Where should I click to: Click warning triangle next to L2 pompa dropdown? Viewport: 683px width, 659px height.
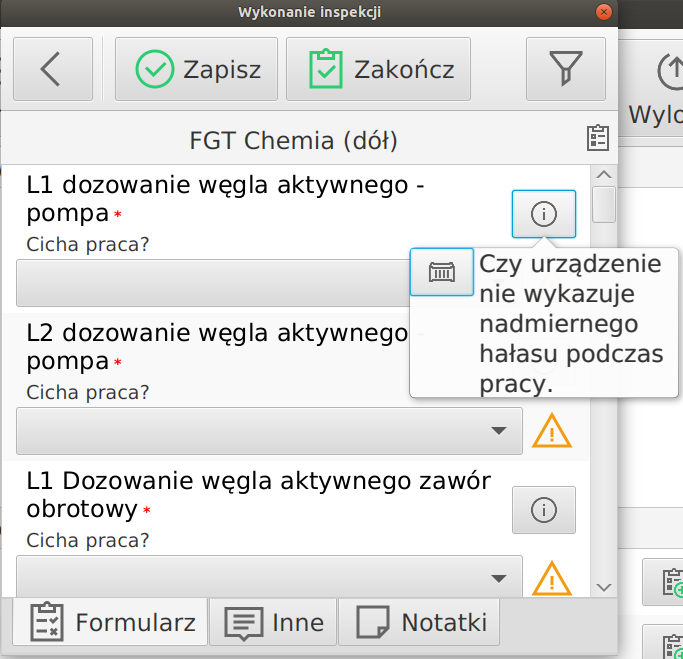click(x=551, y=431)
